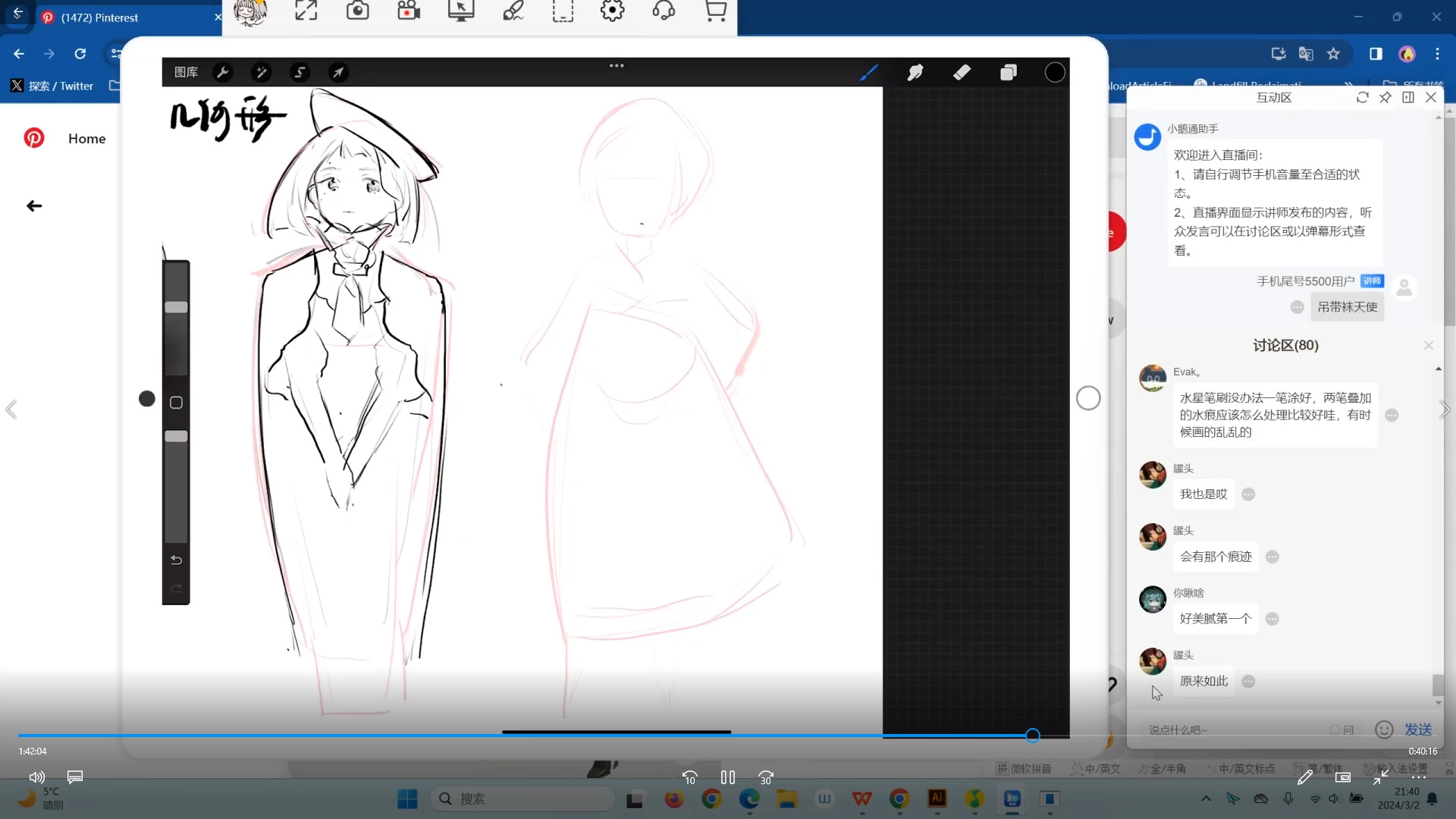1456x819 pixels.
Task: Expand hidden system tray icons chevron
Action: pyautogui.click(x=1206, y=799)
